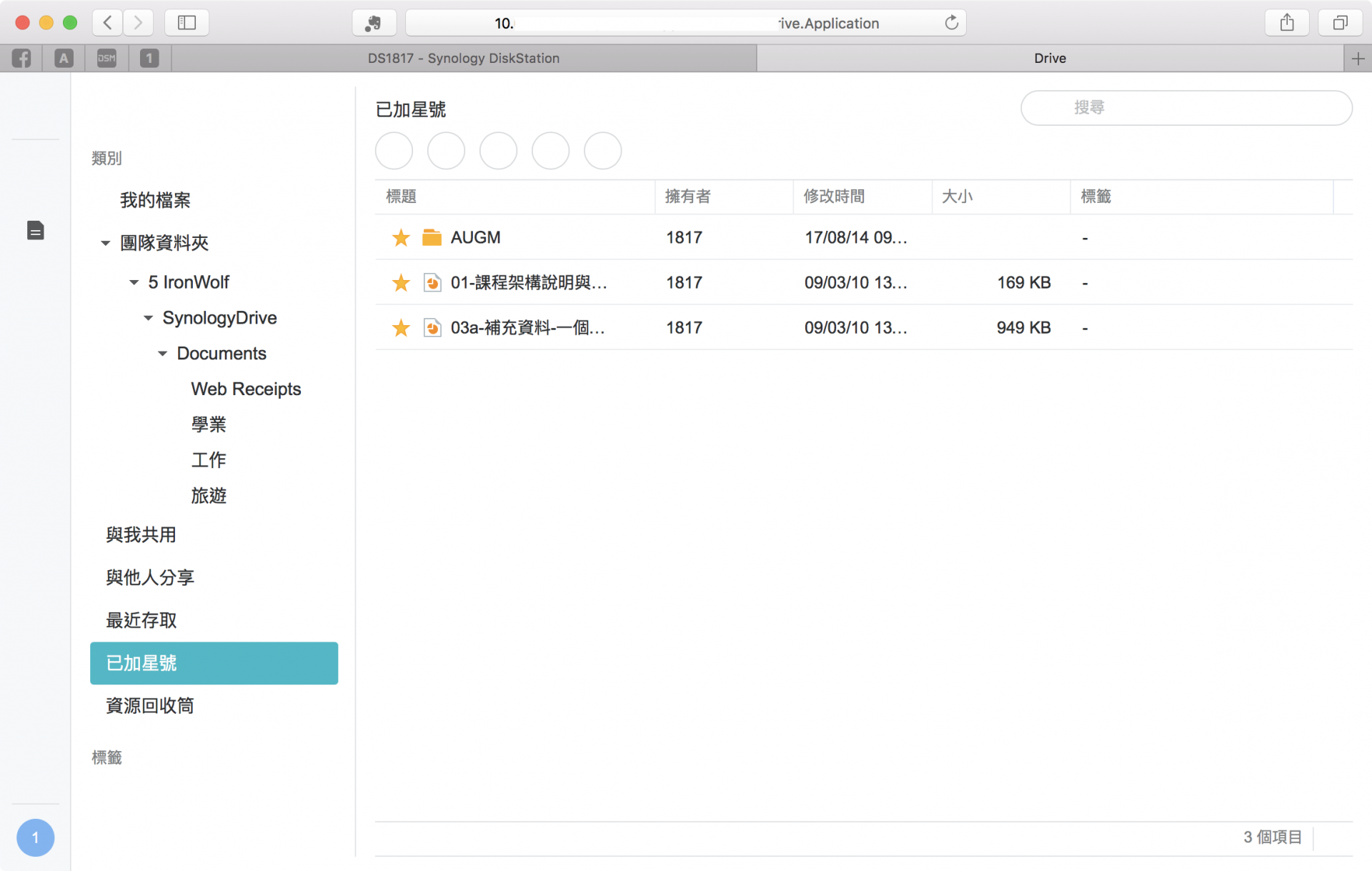Show Safari sidebar panel
Image resolution: width=1372 pixels, height=871 pixels.
pyautogui.click(x=187, y=23)
